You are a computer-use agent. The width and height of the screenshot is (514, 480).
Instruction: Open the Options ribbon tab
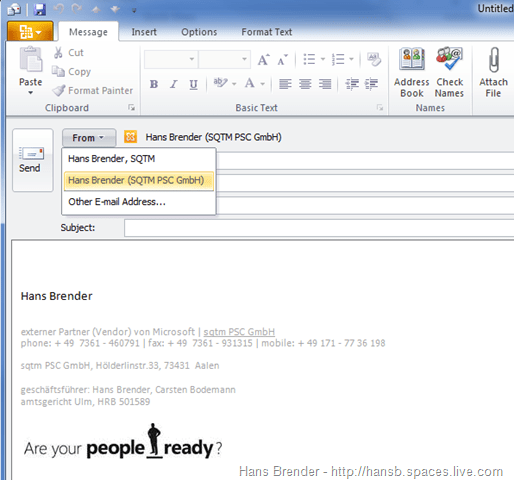pyautogui.click(x=199, y=32)
